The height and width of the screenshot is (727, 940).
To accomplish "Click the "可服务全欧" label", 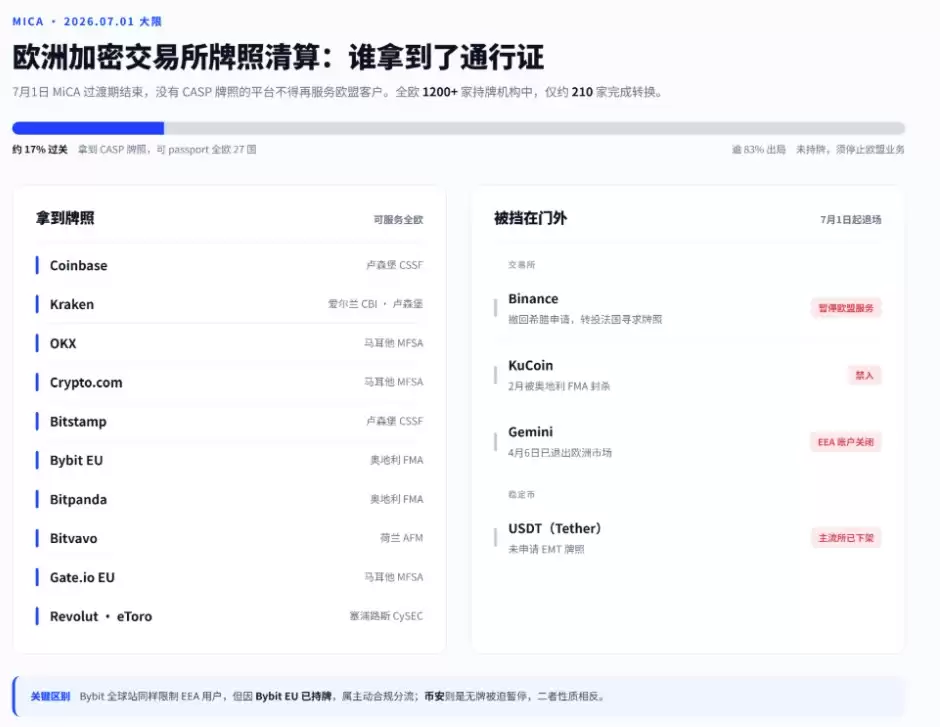I will [x=398, y=219].
